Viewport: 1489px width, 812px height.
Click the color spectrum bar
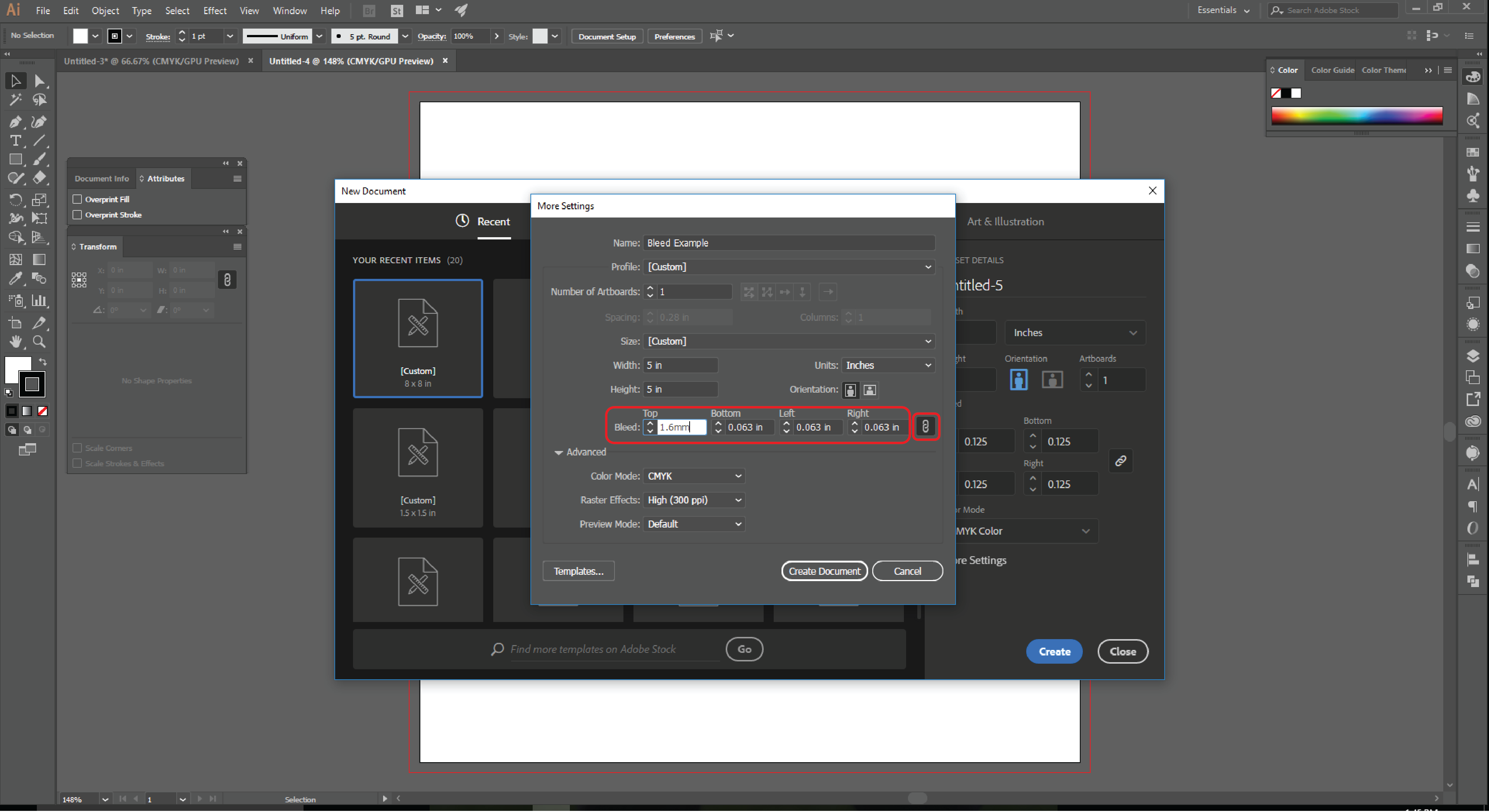(1357, 116)
